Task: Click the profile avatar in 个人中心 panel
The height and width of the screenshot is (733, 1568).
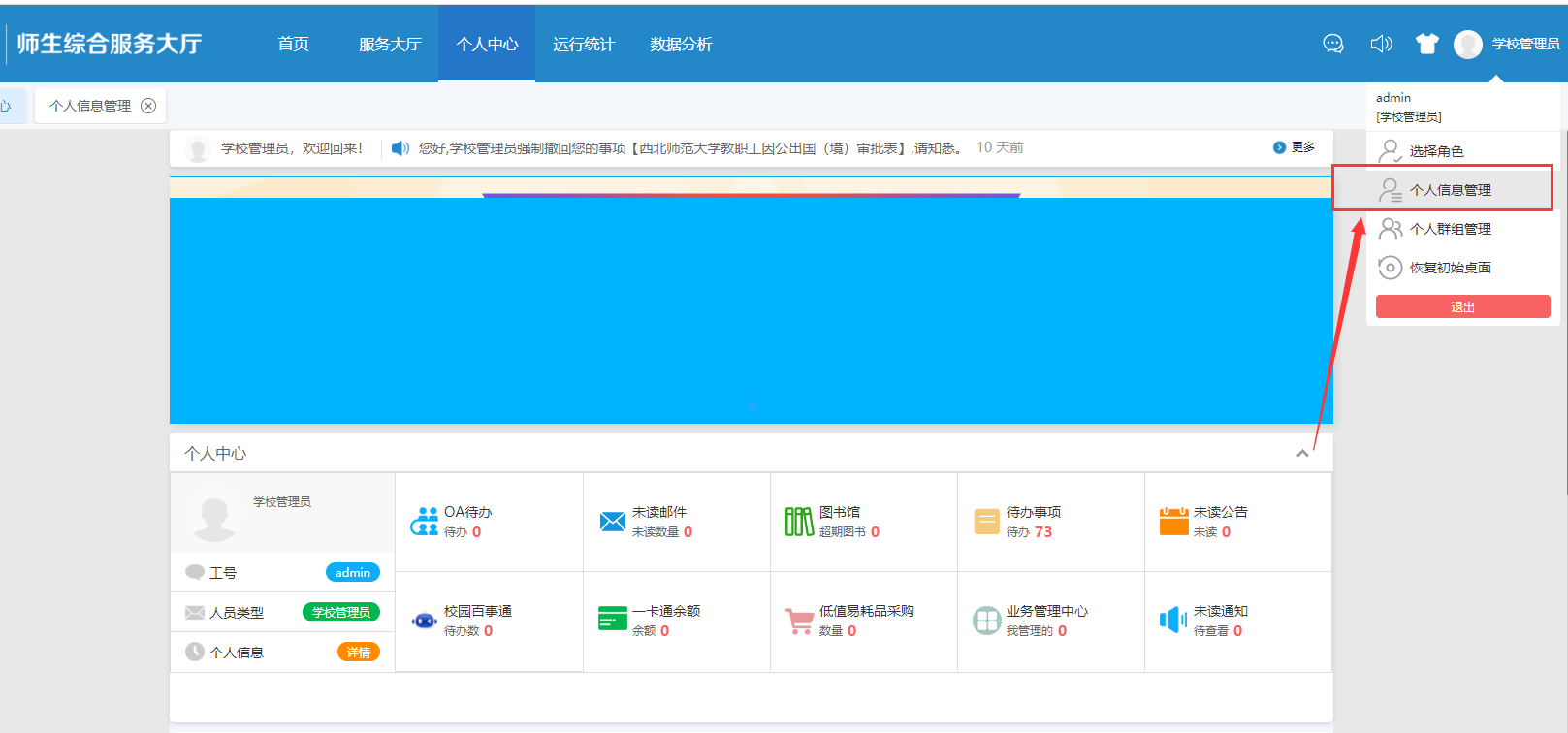Action: 213,514
